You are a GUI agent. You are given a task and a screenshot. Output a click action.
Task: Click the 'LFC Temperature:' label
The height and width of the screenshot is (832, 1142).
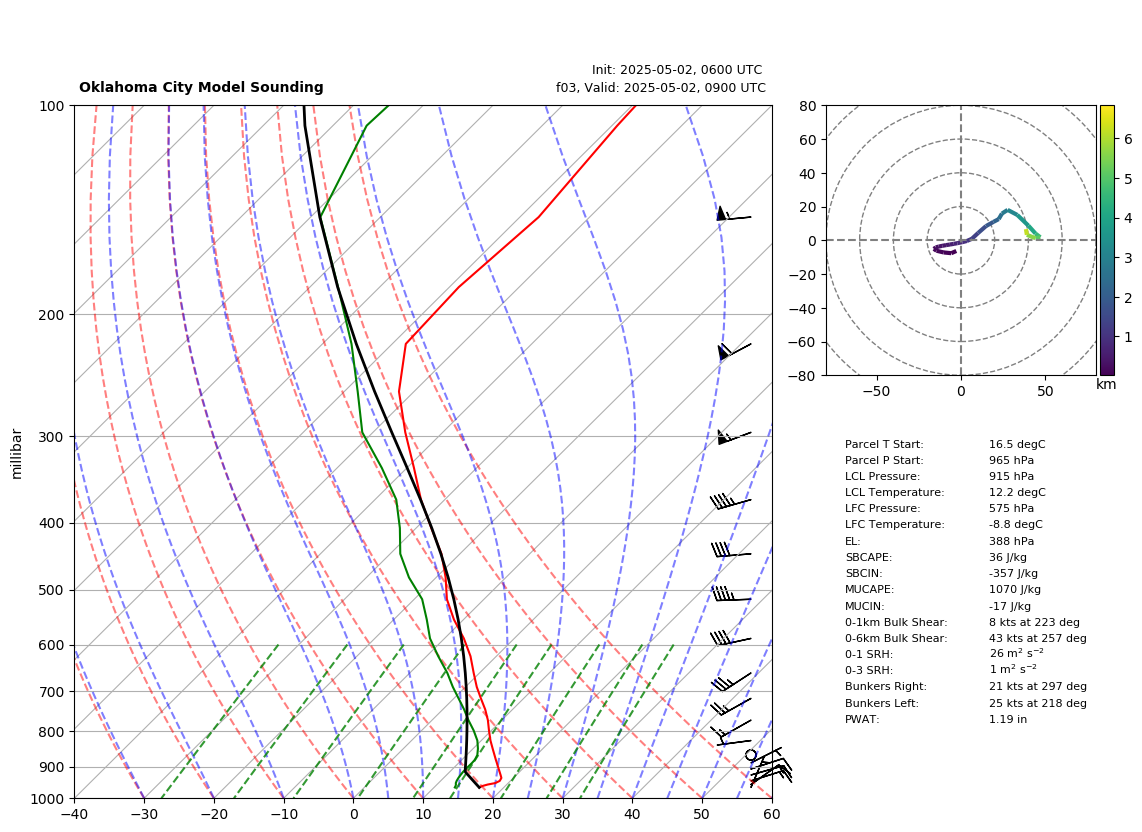tap(894, 525)
